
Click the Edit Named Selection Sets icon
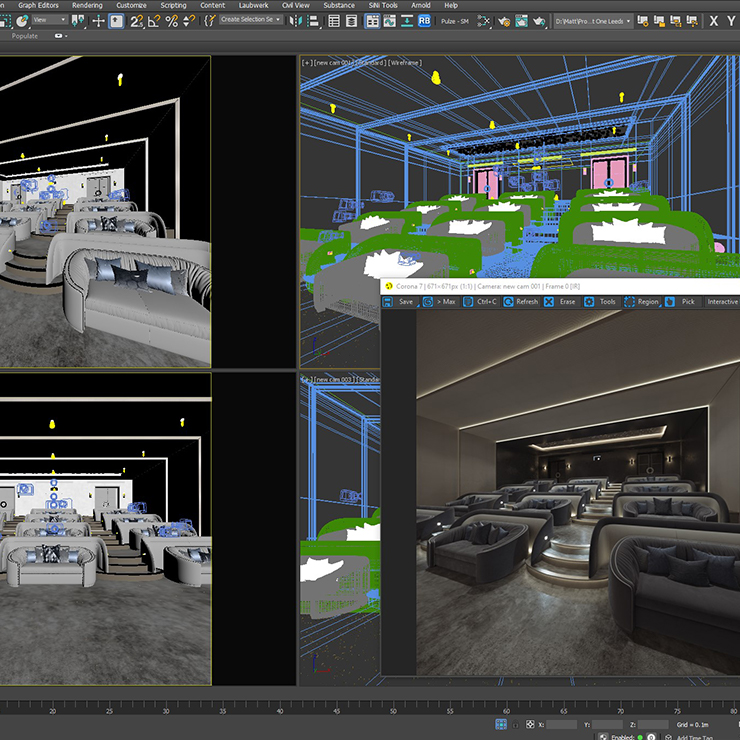[x=210, y=21]
